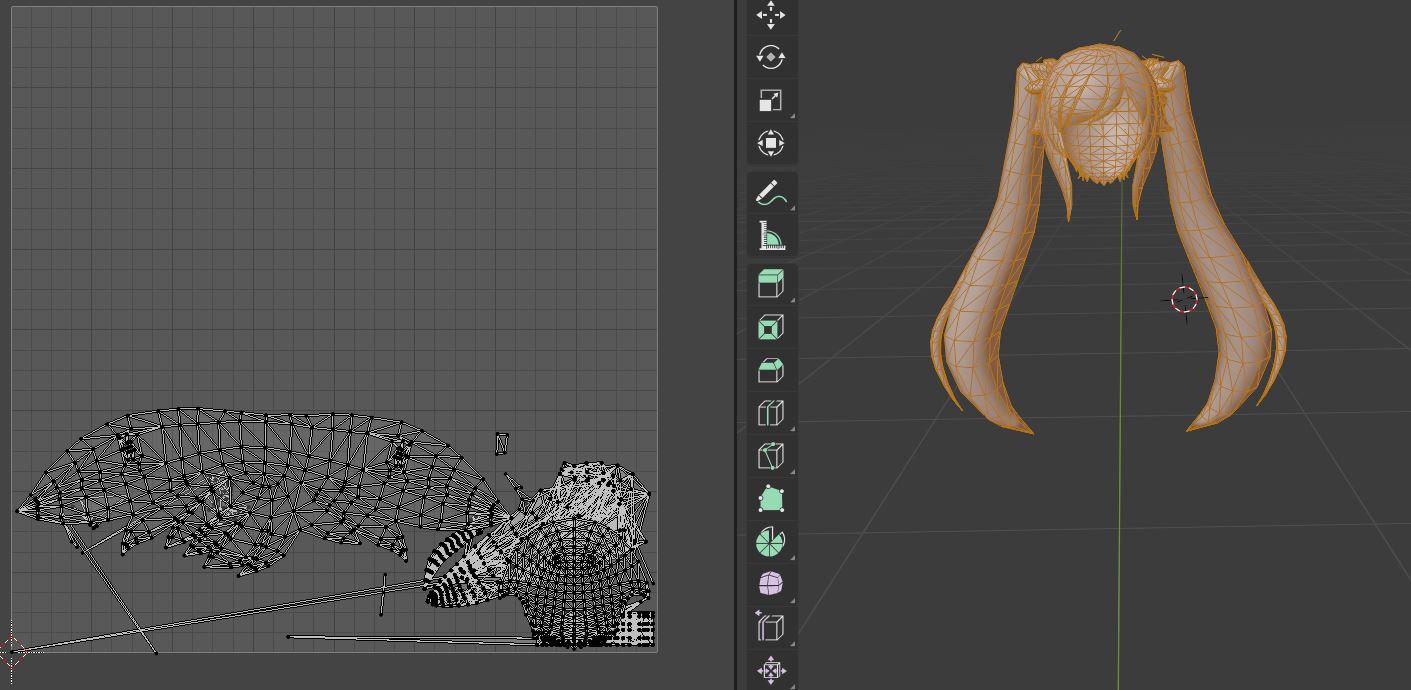Screen dimensions: 1411x690
Task: Activate the Knife tool
Action: [770, 456]
